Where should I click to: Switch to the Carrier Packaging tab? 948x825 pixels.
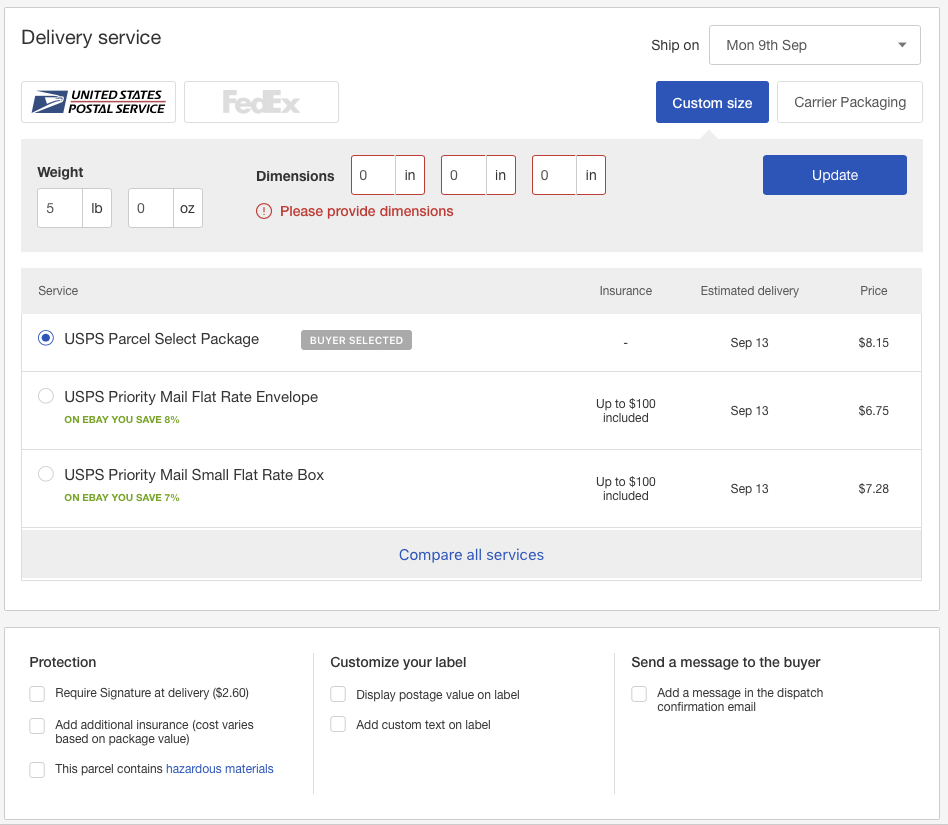[849, 102]
